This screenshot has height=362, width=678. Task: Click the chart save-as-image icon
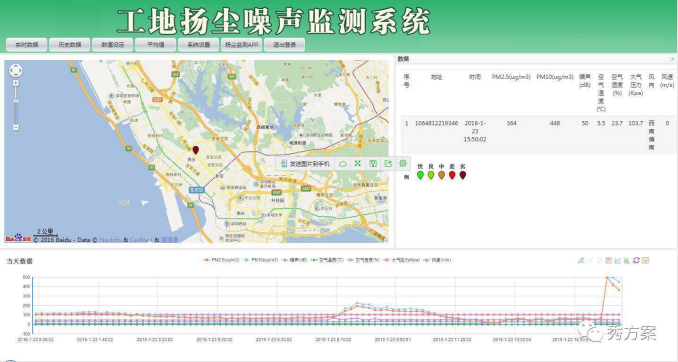[x=646, y=260]
